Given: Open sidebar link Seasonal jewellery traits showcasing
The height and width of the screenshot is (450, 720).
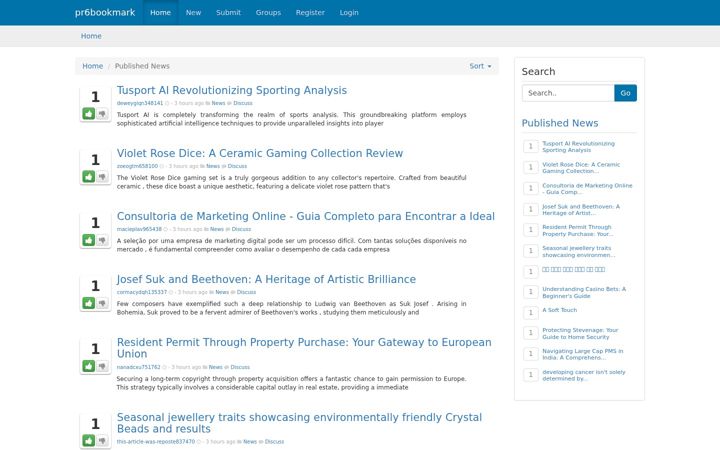Looking at the screenshot, I should click(x=579, y=251).
